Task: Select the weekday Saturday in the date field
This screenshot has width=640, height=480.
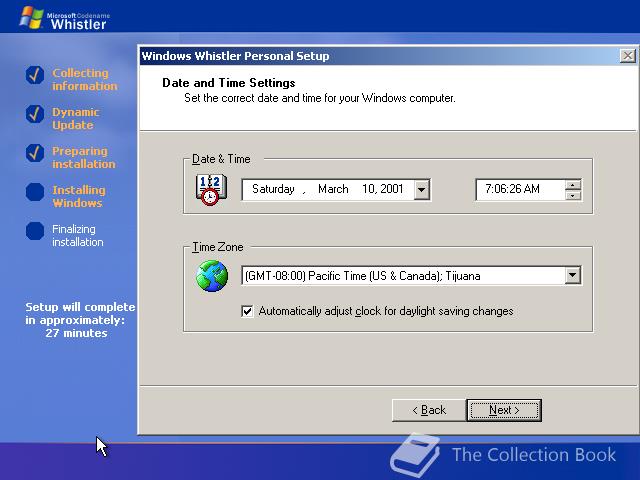Action: pos(273,189)
